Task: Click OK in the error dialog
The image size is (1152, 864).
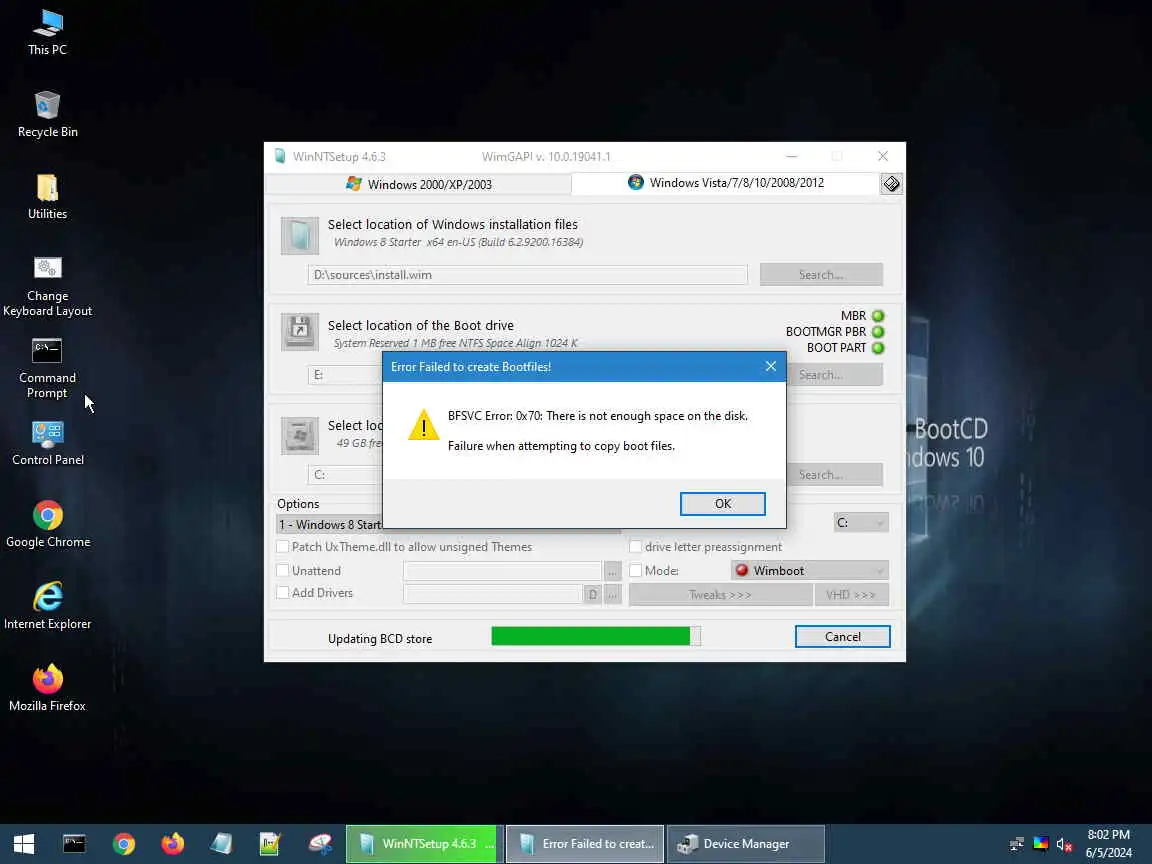Action: pyautogui.click(x=722, y=504)
